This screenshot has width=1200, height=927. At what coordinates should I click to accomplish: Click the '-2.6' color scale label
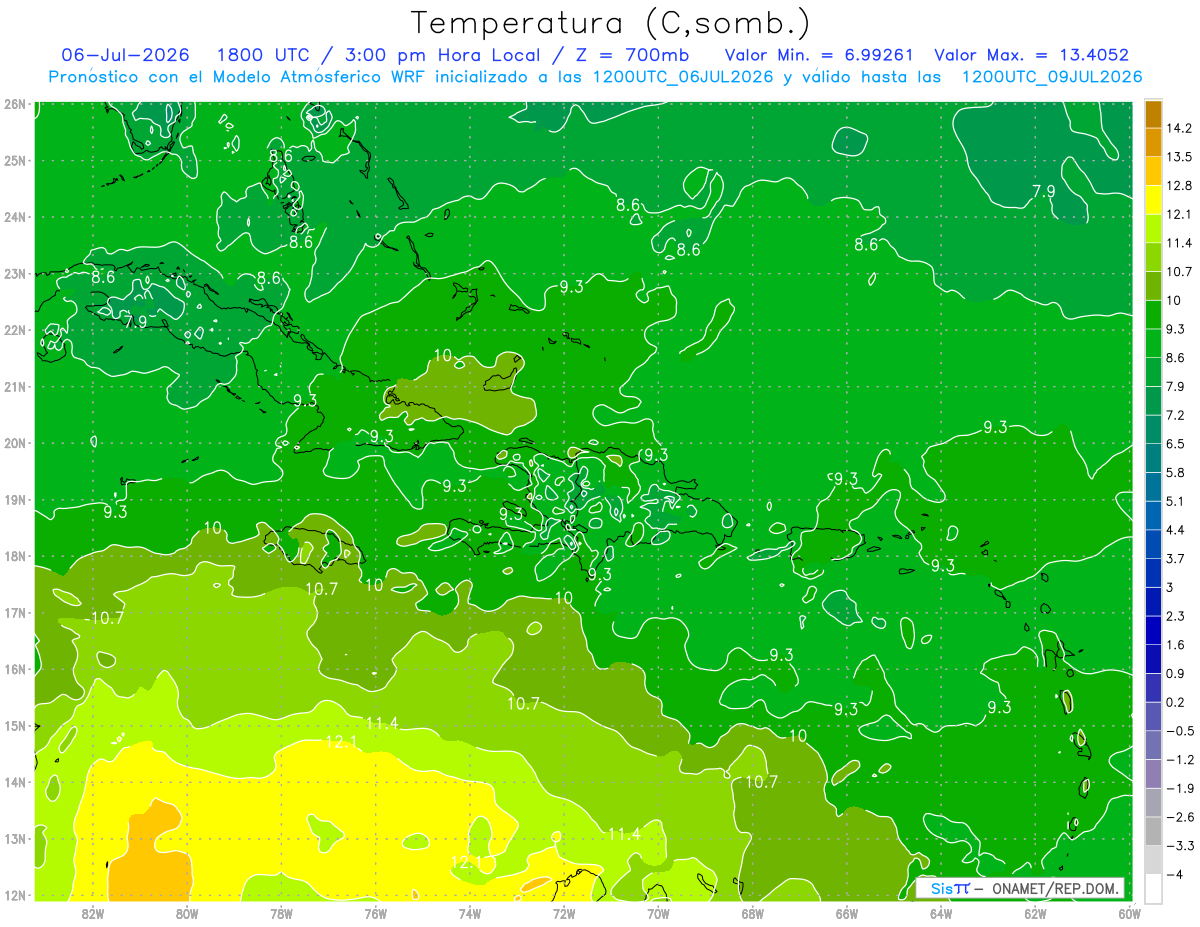pyautogui.click(x=1180, y=817)
